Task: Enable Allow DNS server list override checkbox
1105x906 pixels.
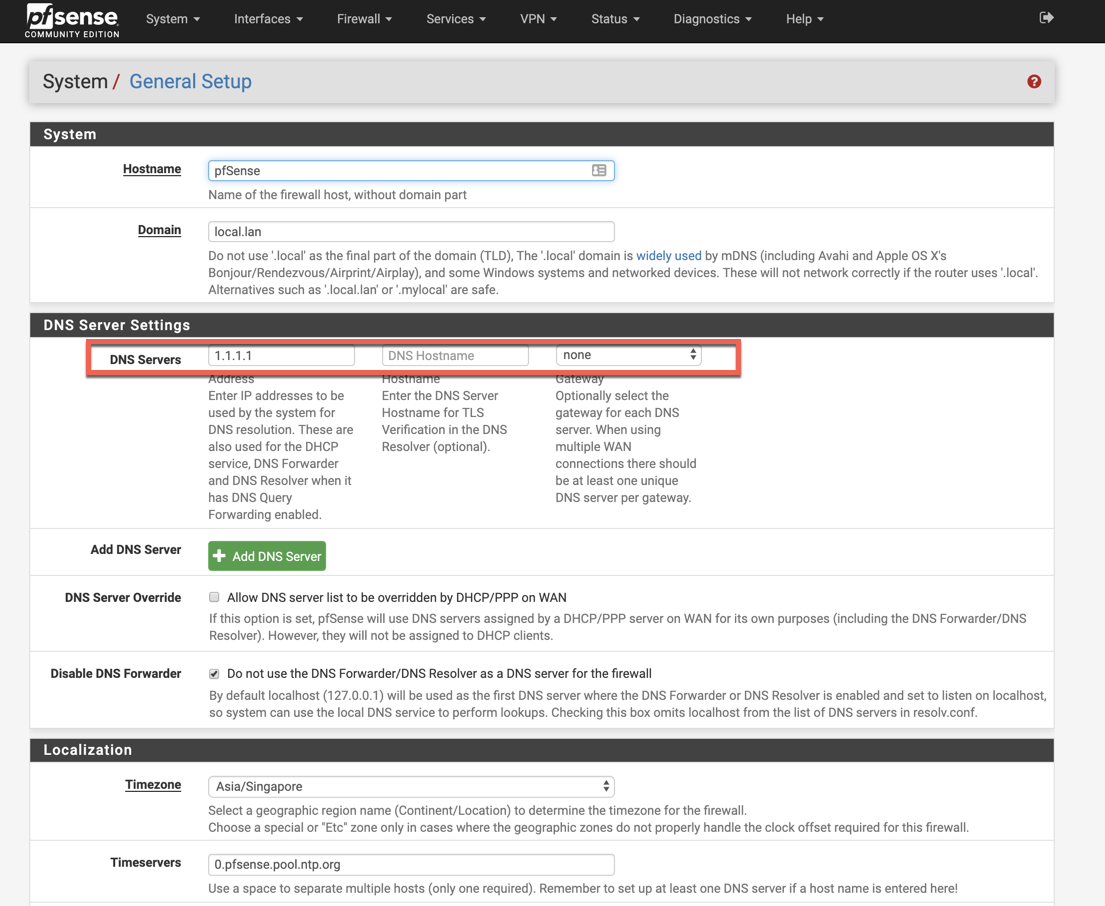Action: coord(214,597)
